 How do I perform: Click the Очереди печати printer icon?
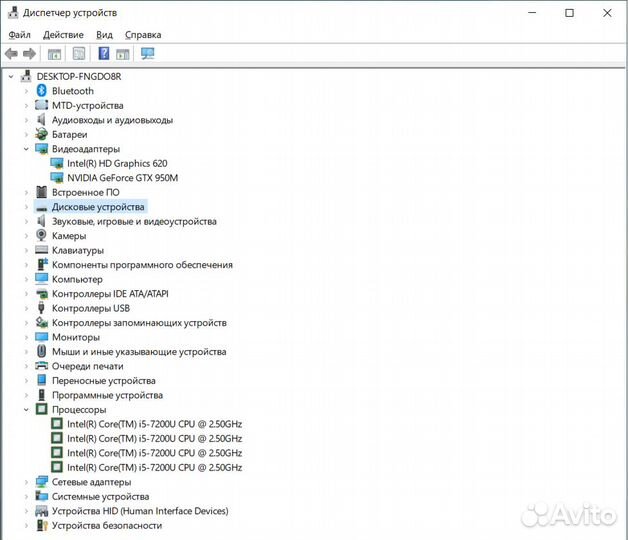pos(41,365)
